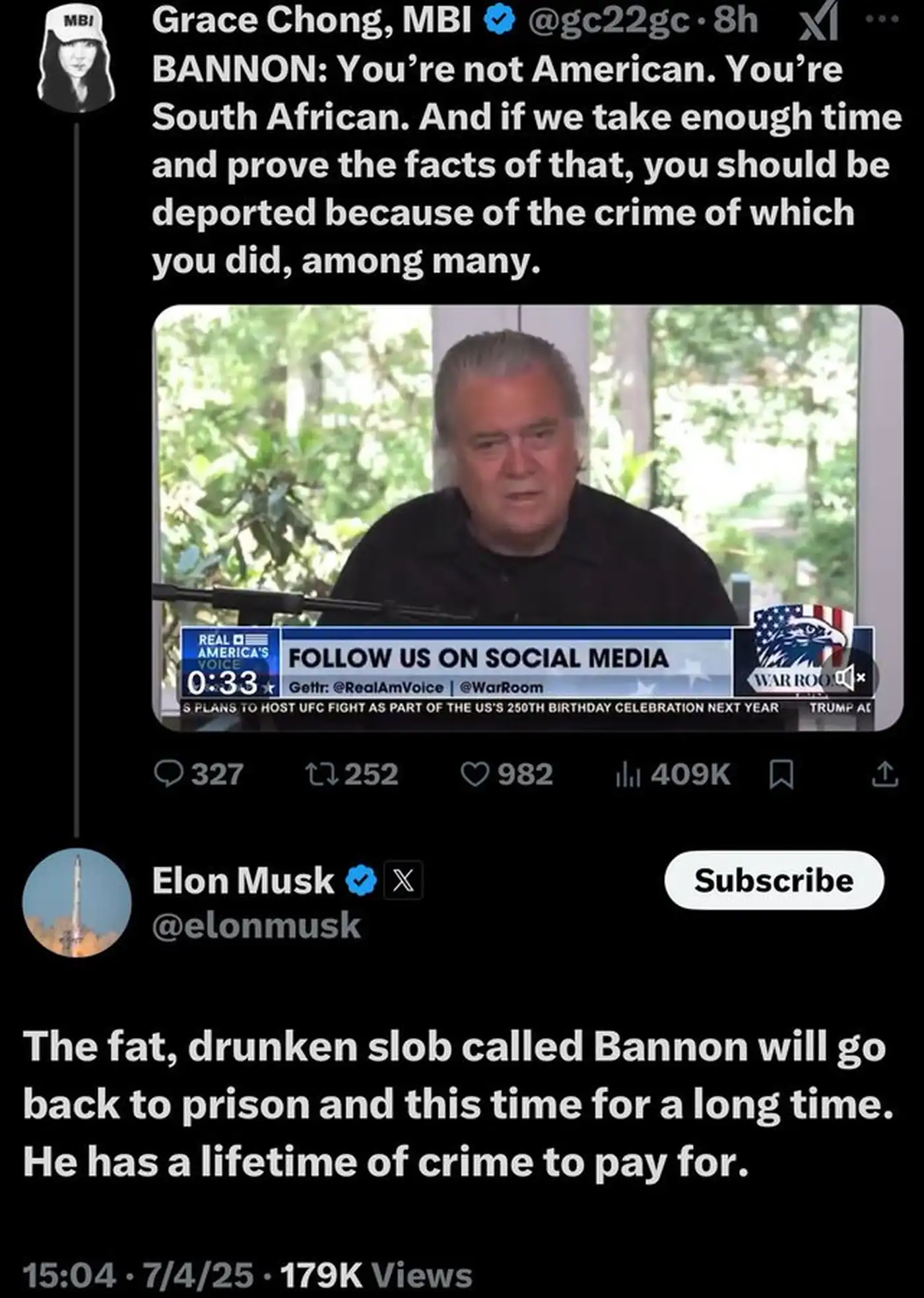Open the Grok icon on the tweet
This screenshot has width=924, height=1298.
point(819,21)
